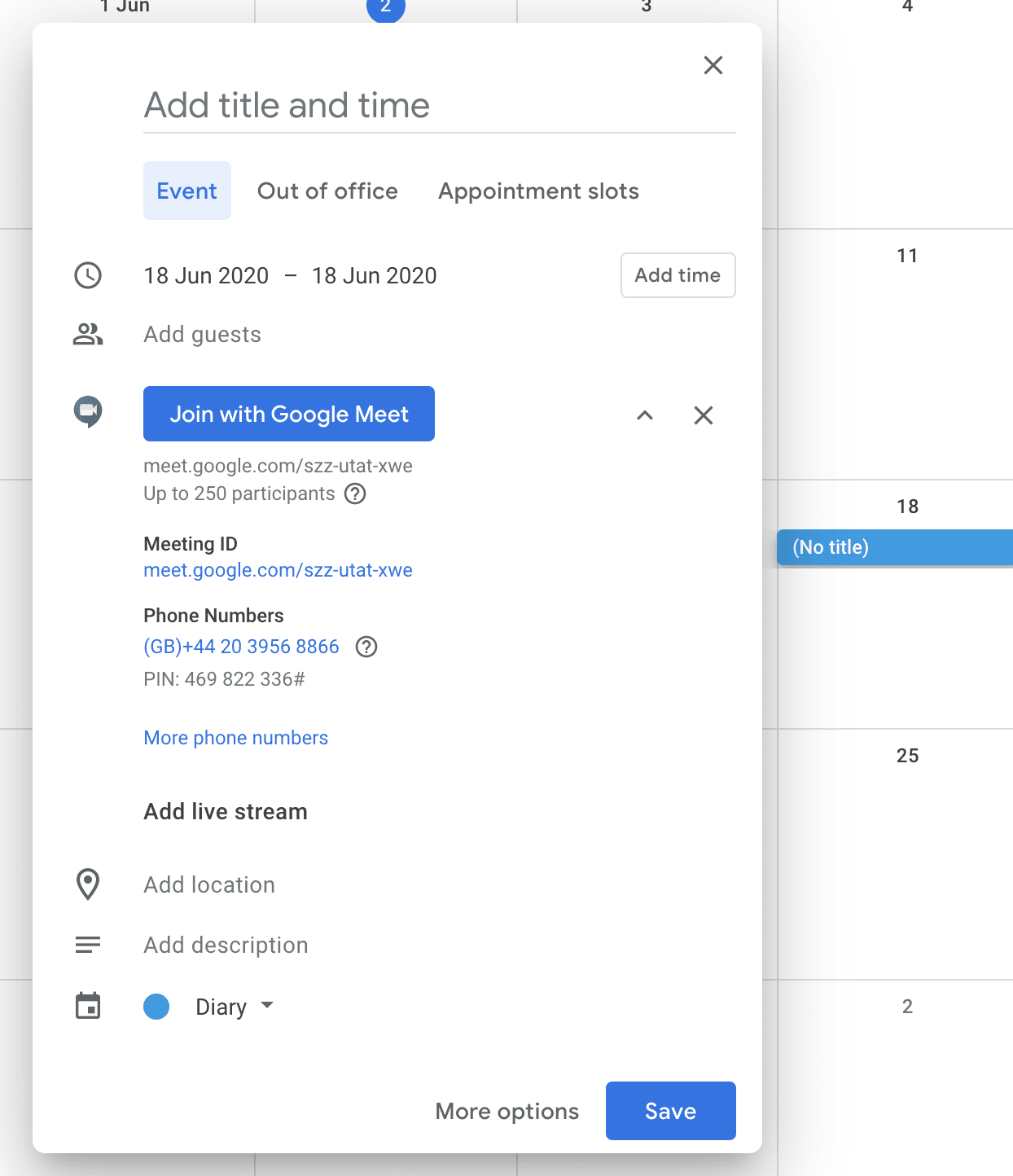Open help icon next to phone number
The image size is (1013, 1176).
click(366, 647)
